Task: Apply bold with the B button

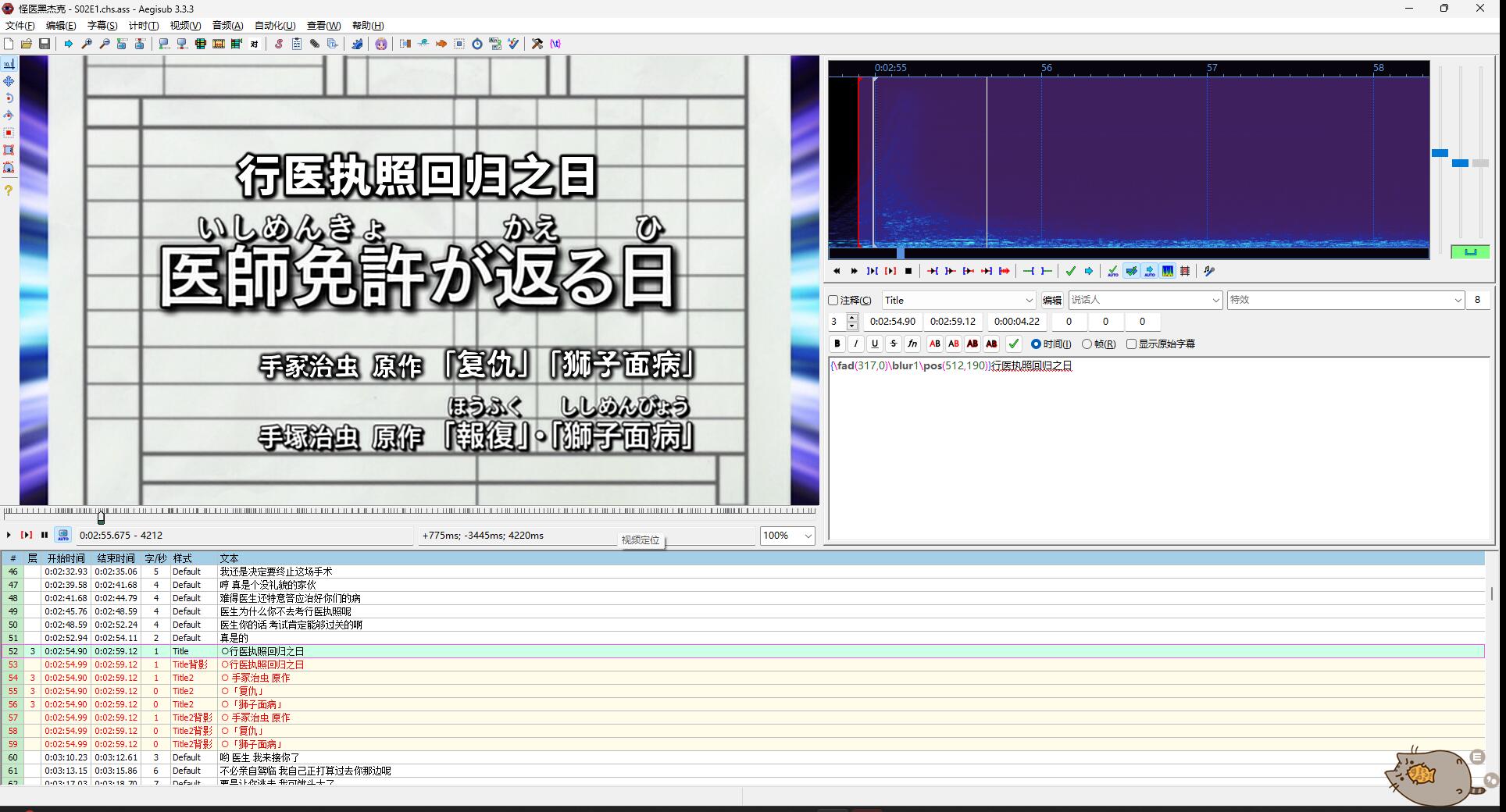Action: pyautogui.click(x=837, y=344)
